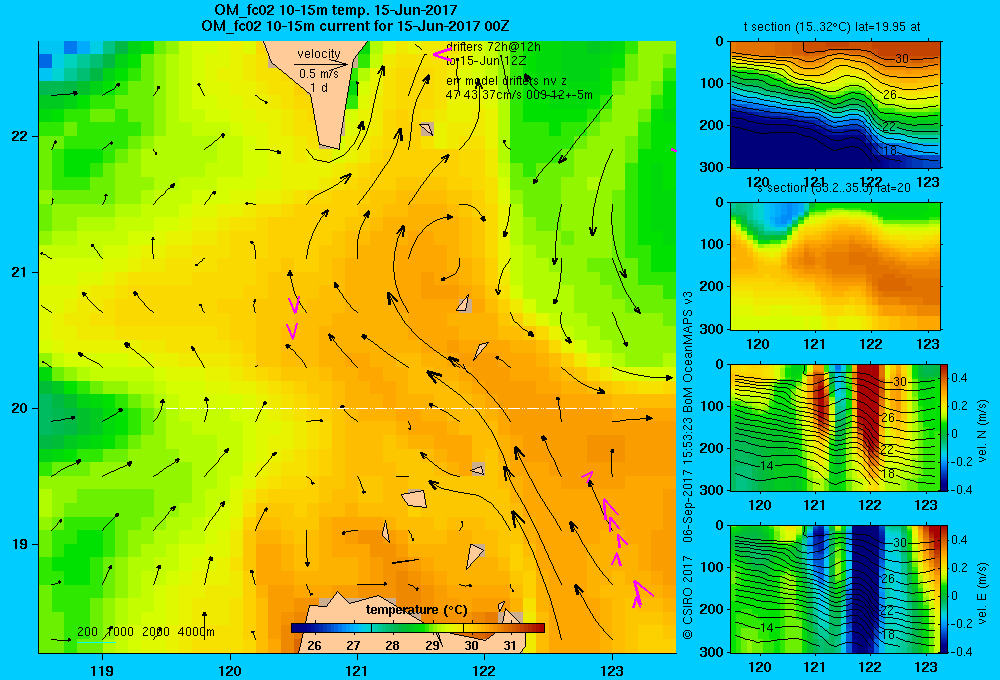Click latitude tick "19" on the main map
The height and width of the screenshot is (680, 1000).
pyautogui.click(x=19, y=544)
